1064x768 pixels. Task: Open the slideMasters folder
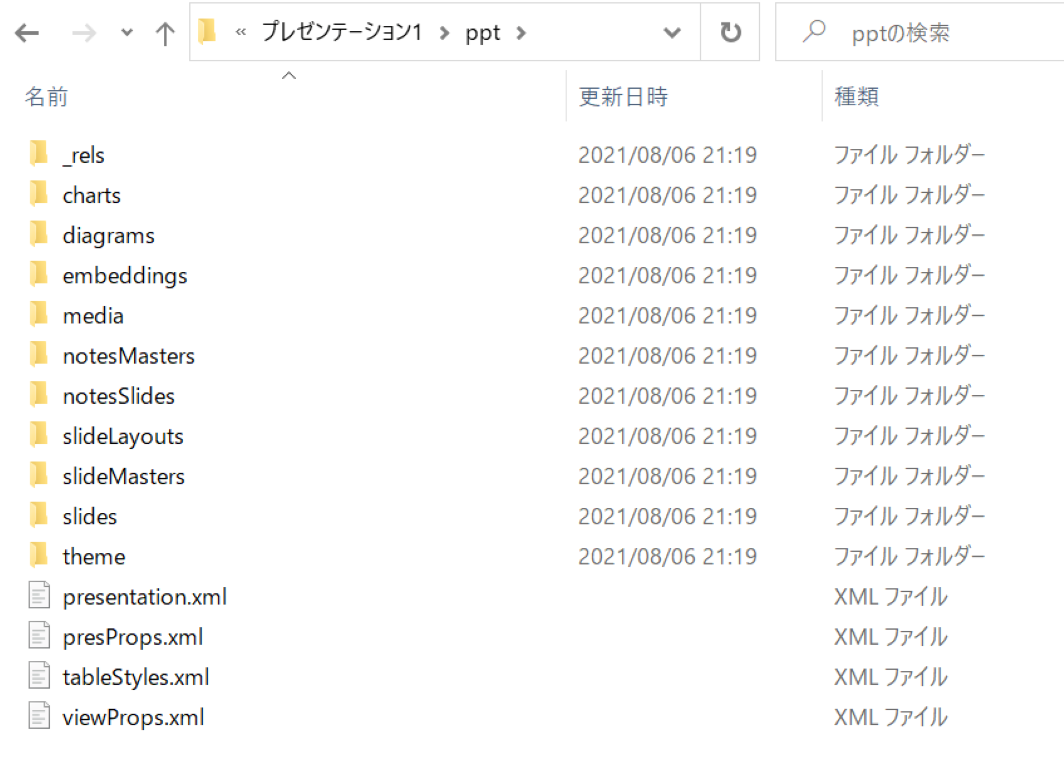point(124,476)
